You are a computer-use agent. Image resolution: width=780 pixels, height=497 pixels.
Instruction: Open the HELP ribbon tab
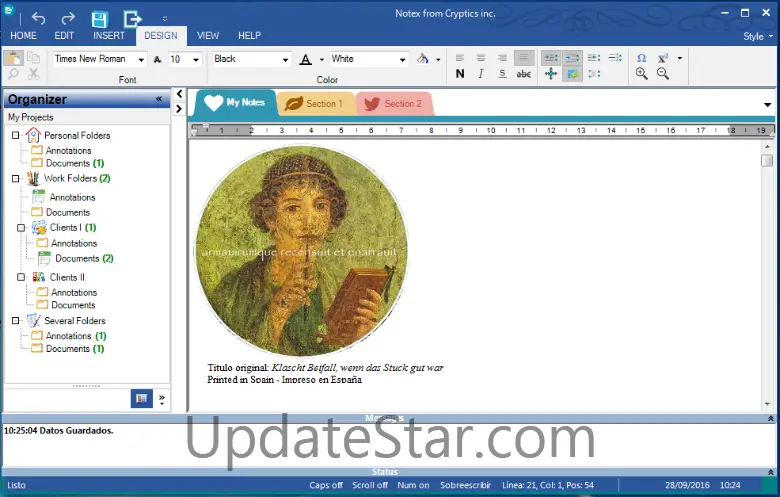pyautogui.click(x=249, y=35)
